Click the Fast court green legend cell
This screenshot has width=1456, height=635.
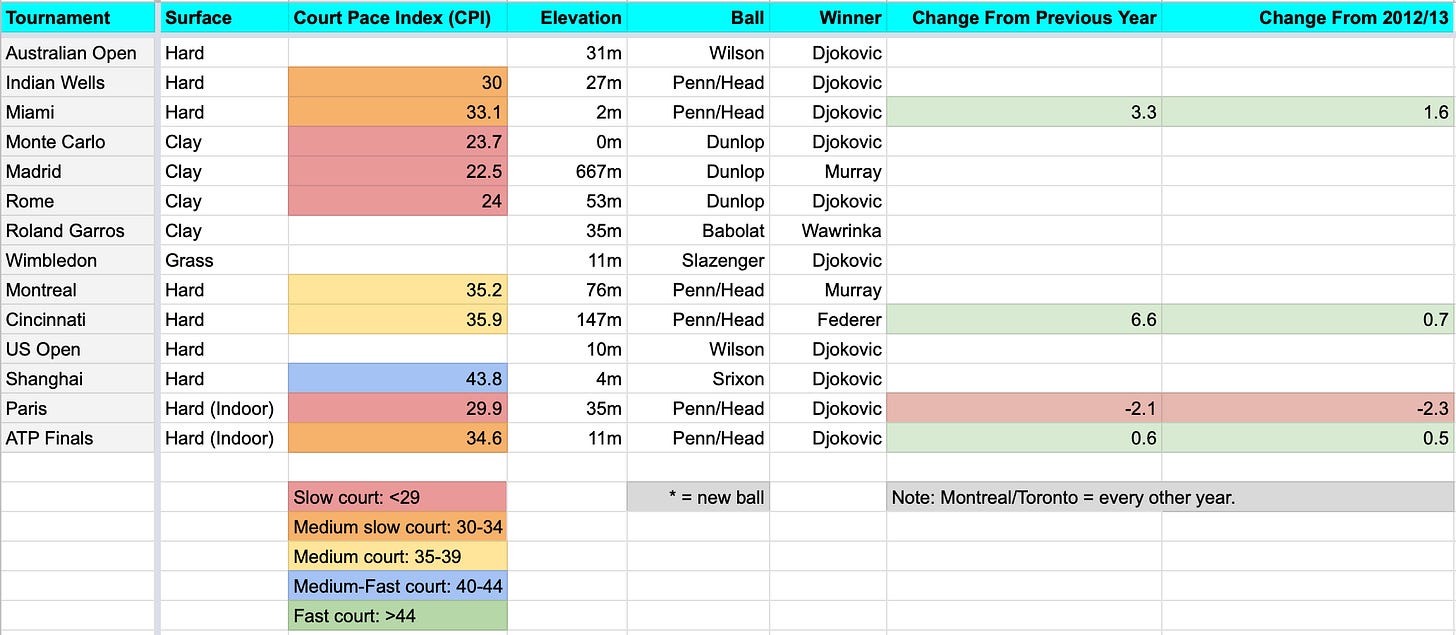click(x=398, y=616)
